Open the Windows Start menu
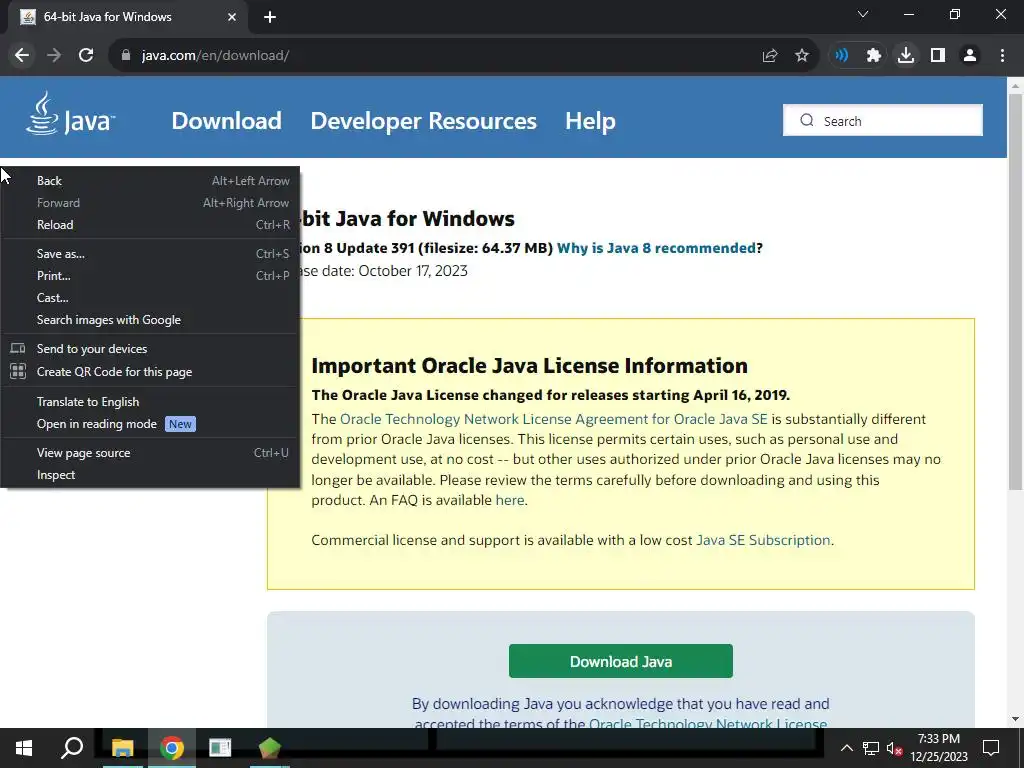The width and height of the screenshot is (1024, 768). pos(24,748)
